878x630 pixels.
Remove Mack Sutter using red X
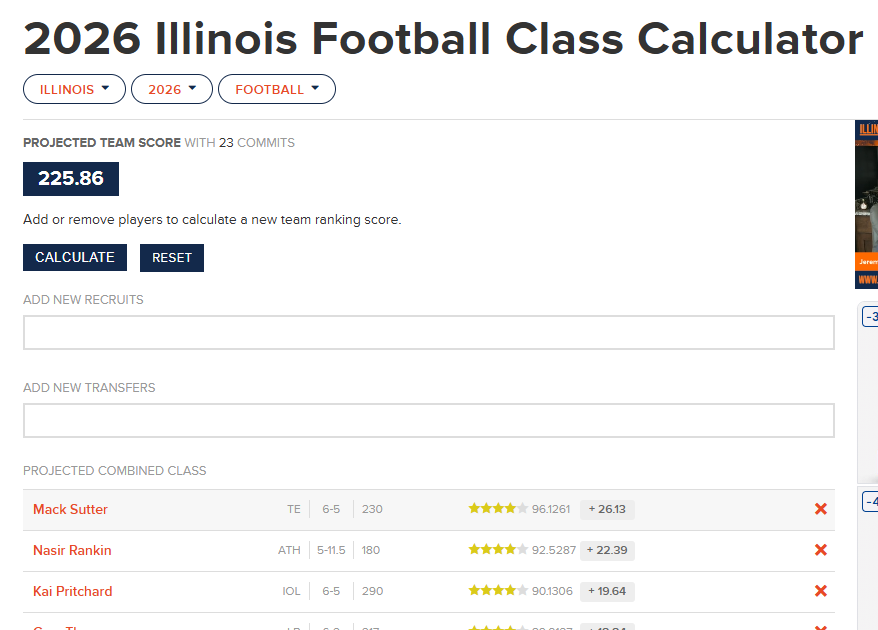point(821,509)
